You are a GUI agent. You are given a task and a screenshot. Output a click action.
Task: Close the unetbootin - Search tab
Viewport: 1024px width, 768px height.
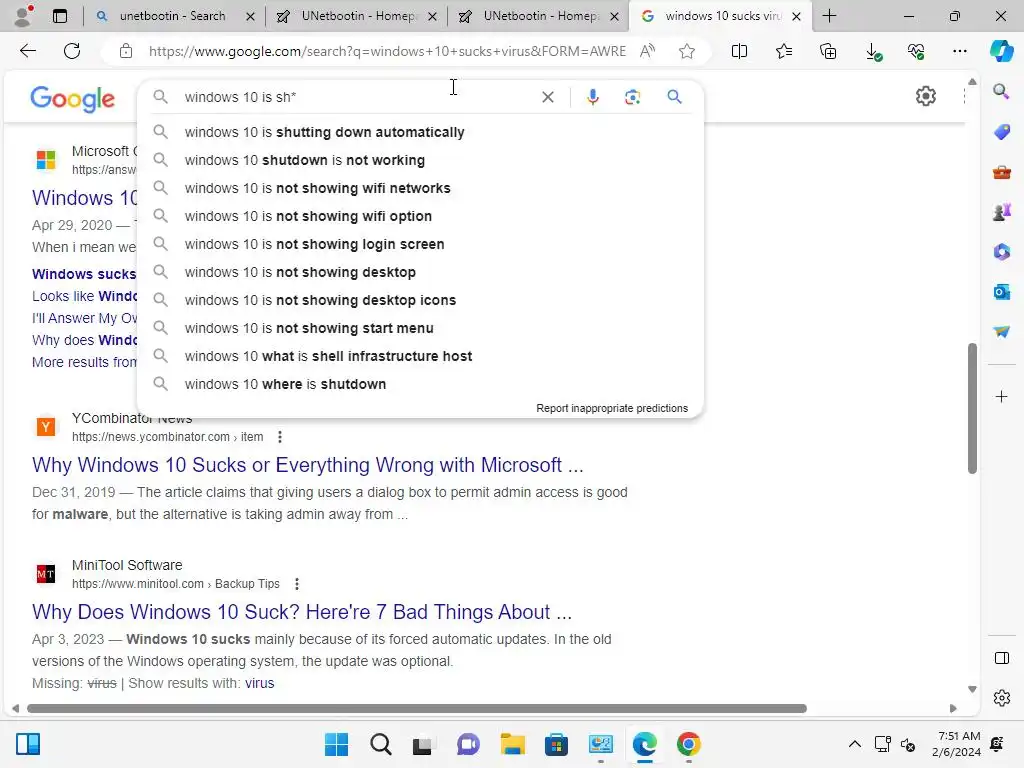pos(250,16)
